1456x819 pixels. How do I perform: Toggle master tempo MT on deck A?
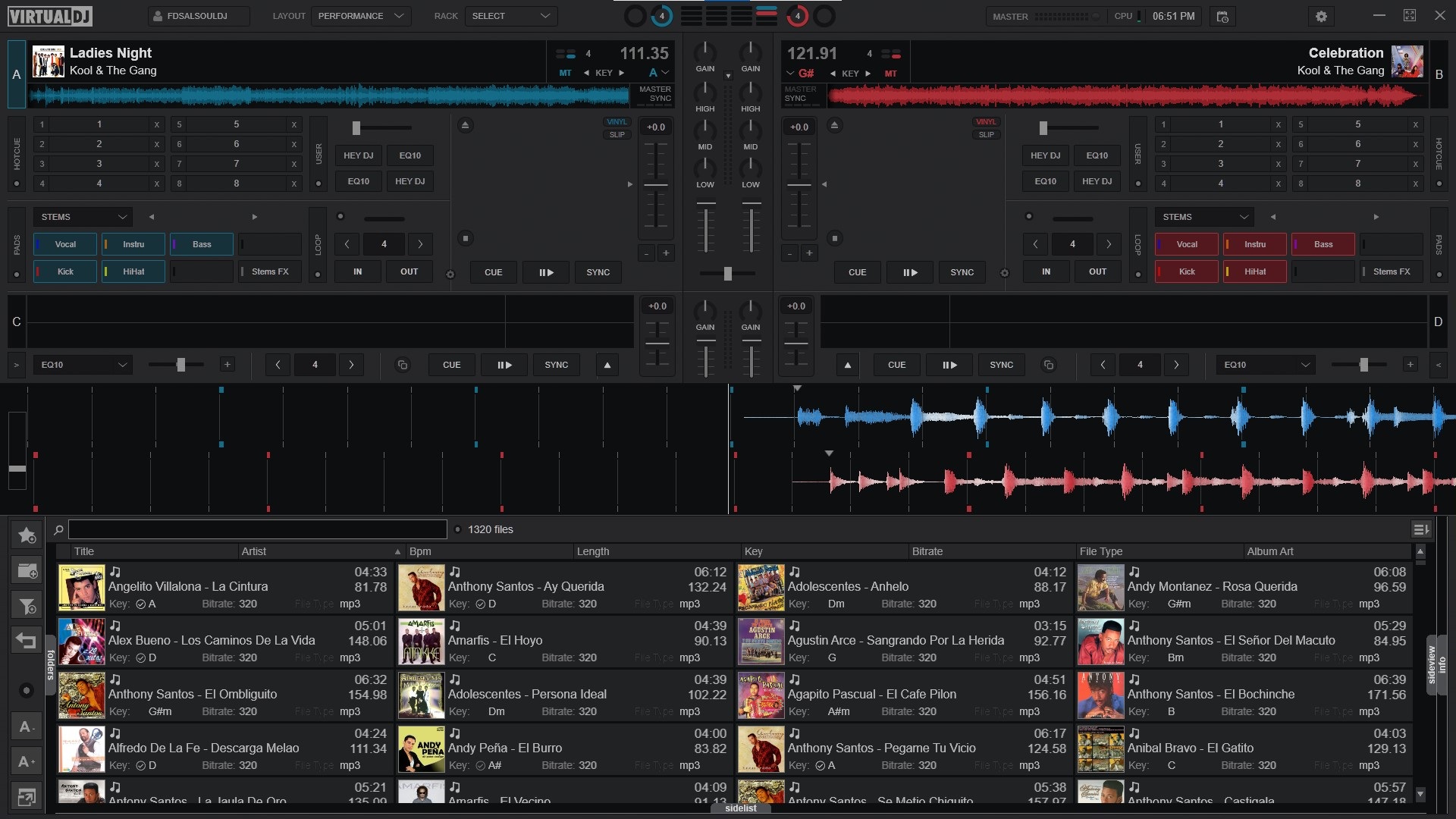coord(565,73)
